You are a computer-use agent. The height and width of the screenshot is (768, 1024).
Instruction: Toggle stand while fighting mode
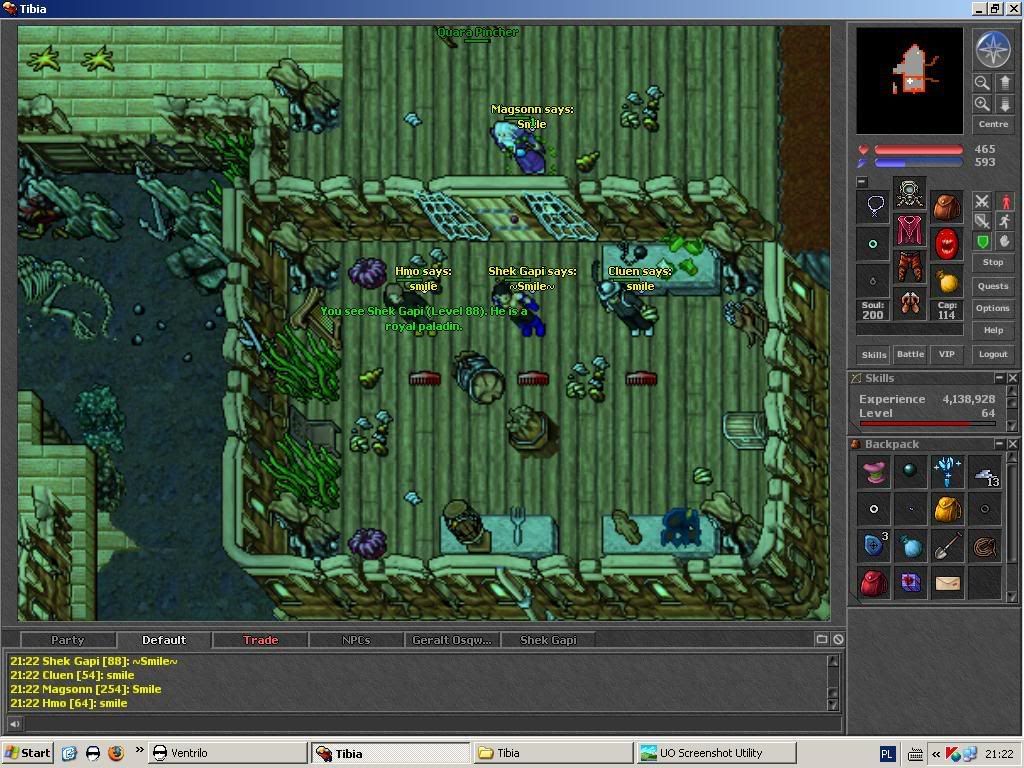pyautogui.click(x=1004, y=201)
